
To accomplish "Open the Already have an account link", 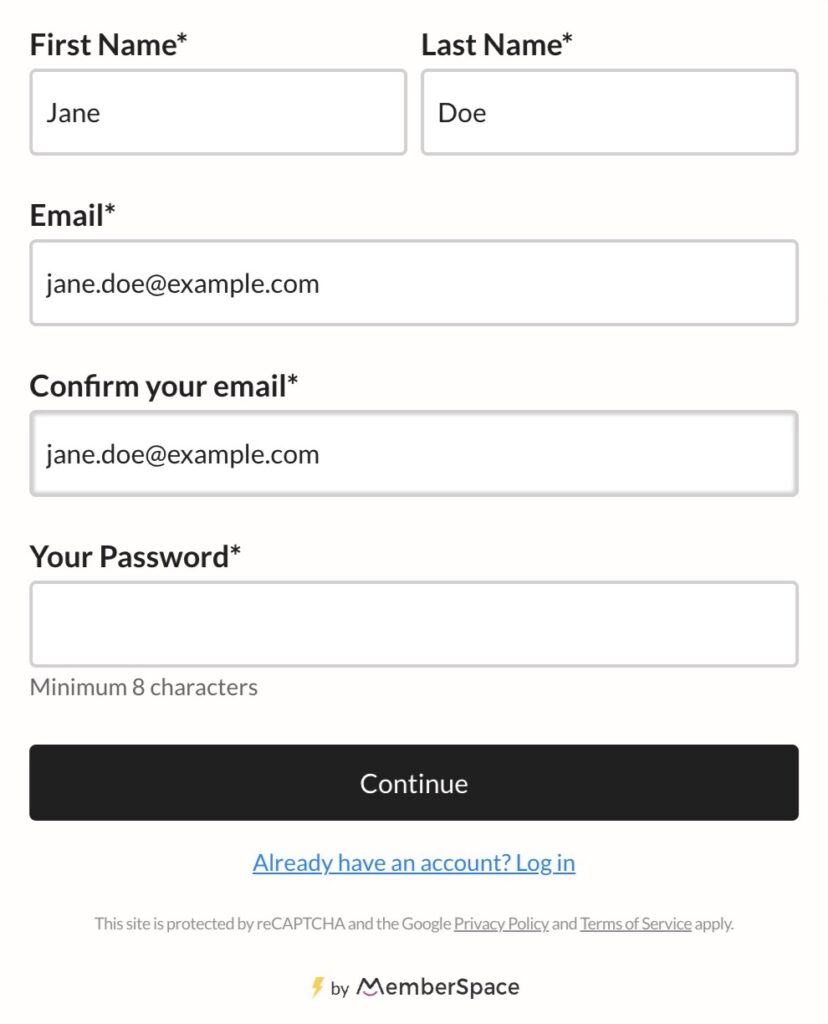I will point(414,863).
